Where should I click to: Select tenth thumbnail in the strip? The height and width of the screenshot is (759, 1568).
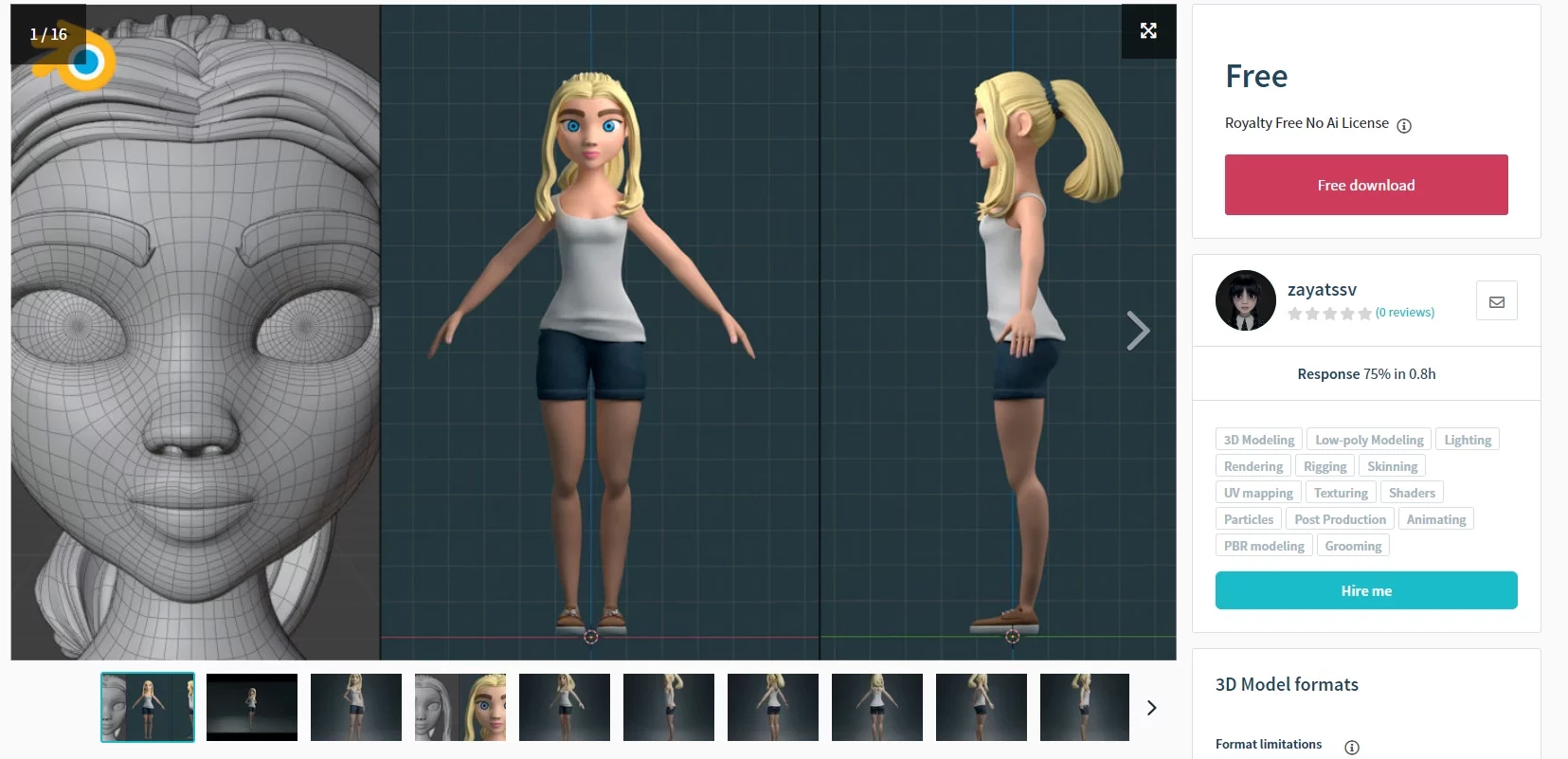pos(1085,707)
